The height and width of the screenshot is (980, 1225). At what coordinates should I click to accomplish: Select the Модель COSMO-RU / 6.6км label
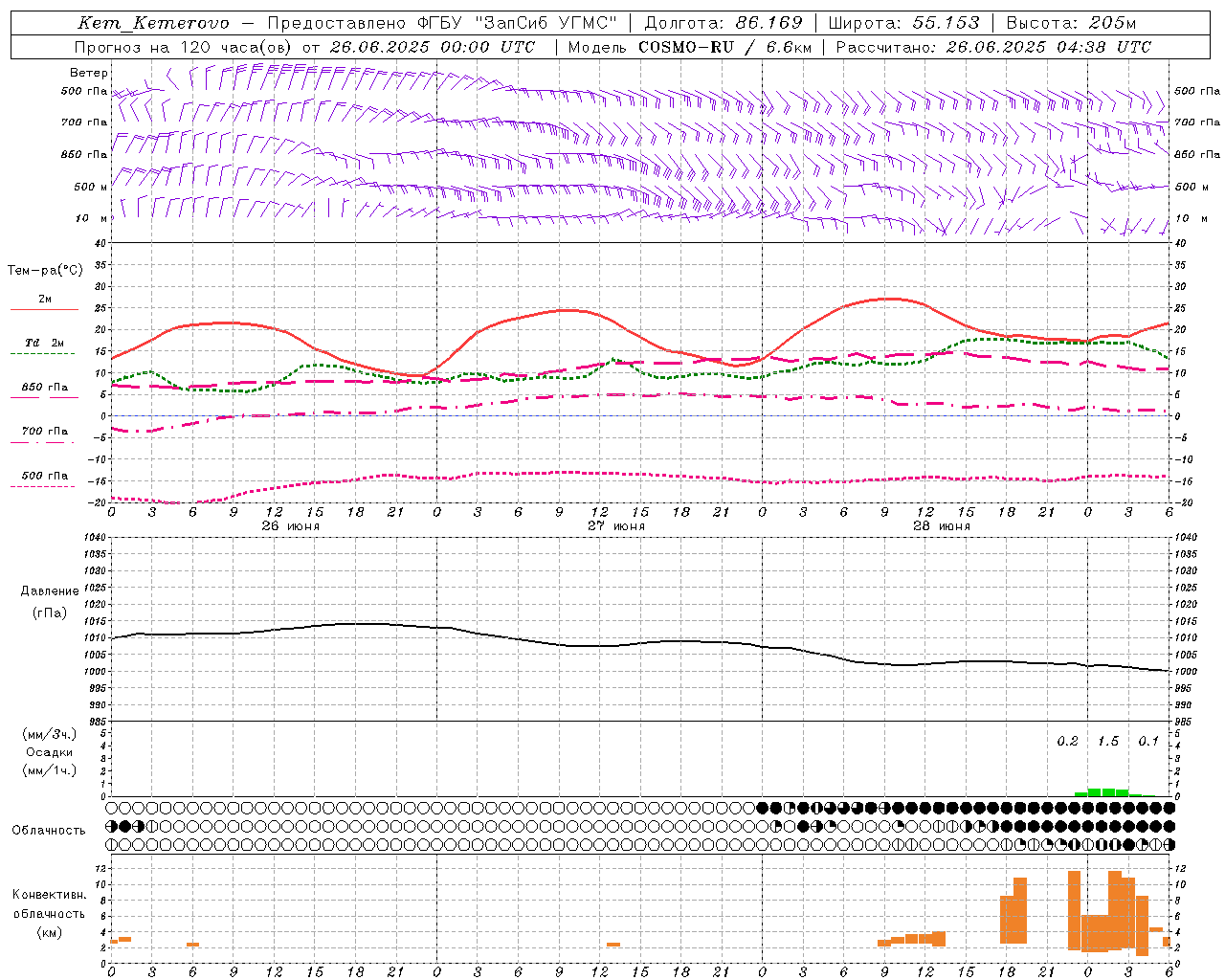(x=690, y=47)
